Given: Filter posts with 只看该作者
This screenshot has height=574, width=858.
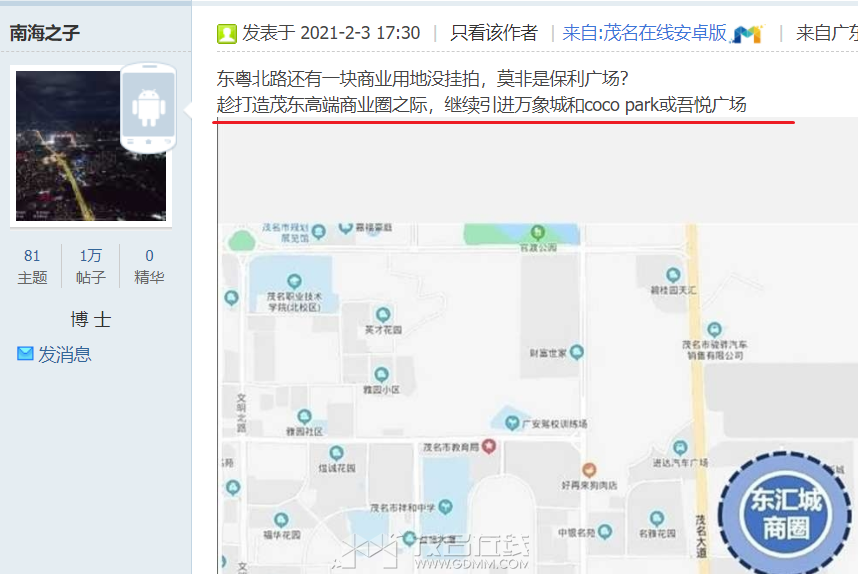Looking at the screenshot, I should [x=494, y=33].
